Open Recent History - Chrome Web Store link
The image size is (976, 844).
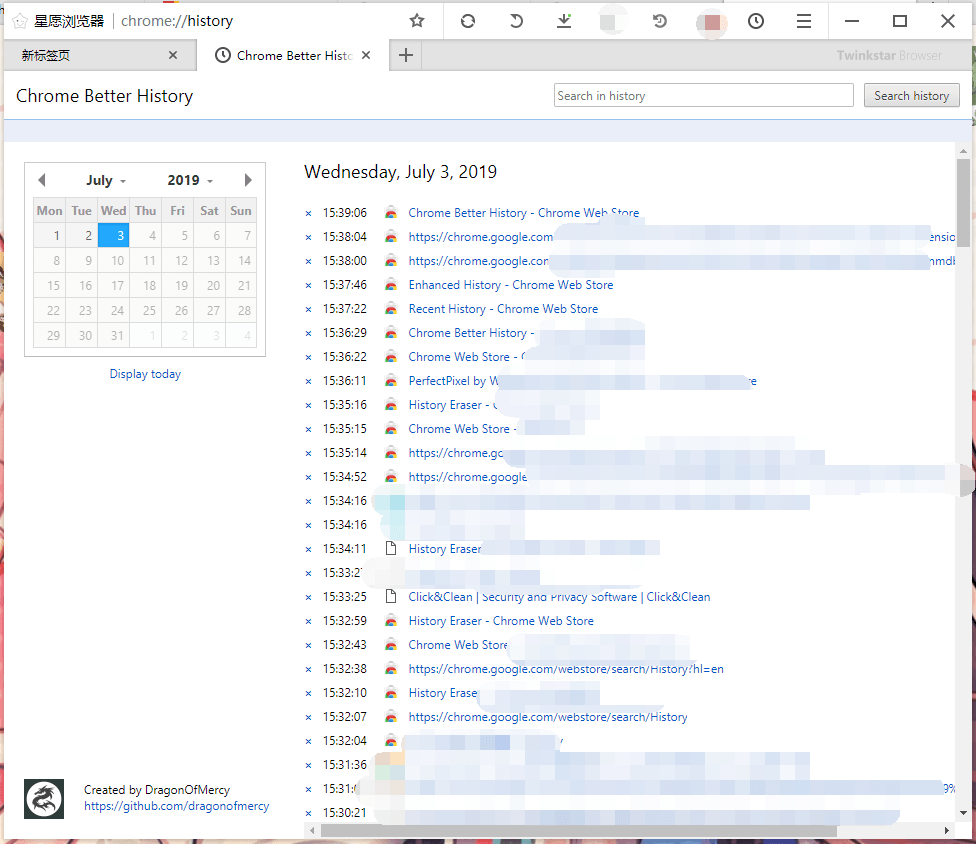[503, 309]
